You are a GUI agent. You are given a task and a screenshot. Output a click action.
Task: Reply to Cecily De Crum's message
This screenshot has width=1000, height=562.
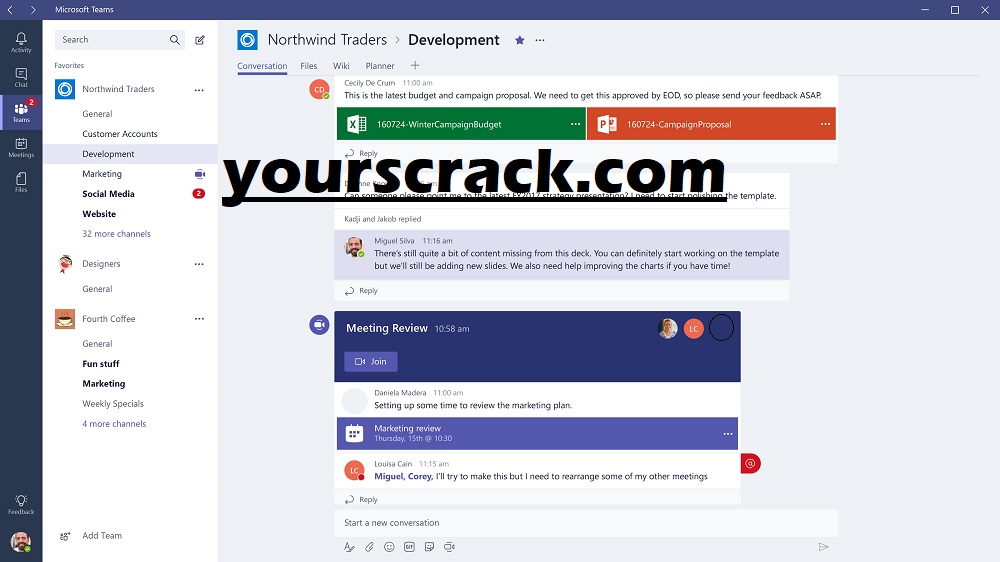coord(362,153)
